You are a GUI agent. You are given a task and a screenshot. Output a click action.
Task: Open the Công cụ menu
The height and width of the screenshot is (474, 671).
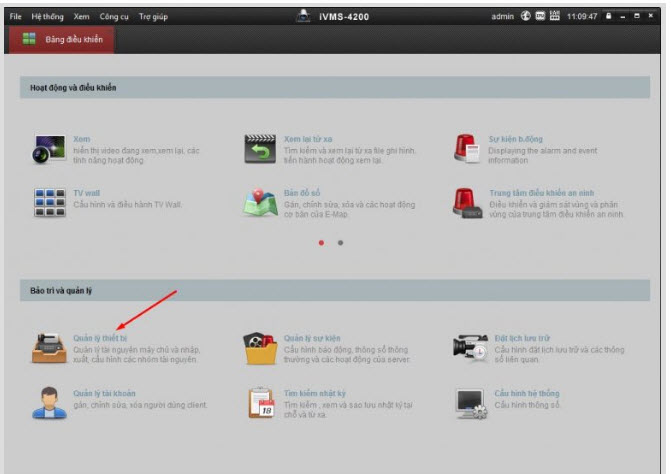coord(113,17)
